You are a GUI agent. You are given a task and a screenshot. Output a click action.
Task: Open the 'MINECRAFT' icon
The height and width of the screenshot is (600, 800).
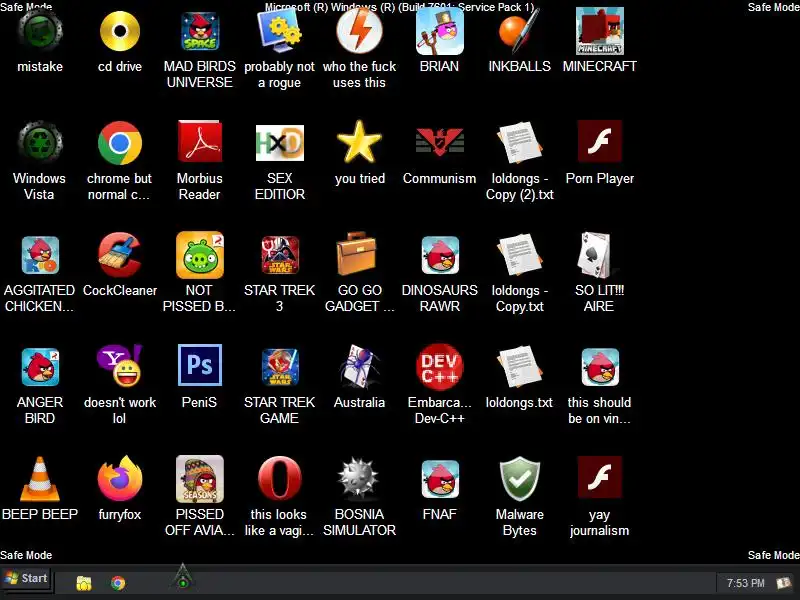pyautogui.click(x=599, y=31)
